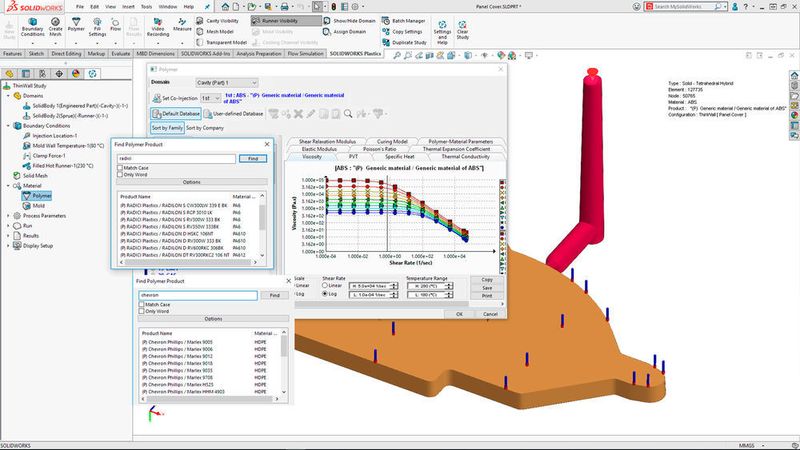Screen dimensions: 800x450
Task: Open the Batch Manager
Action: 404,21
